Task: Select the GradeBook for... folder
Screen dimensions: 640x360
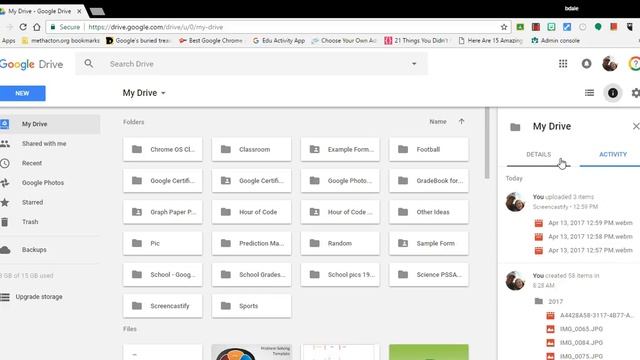Action: (x=429, y=181)
